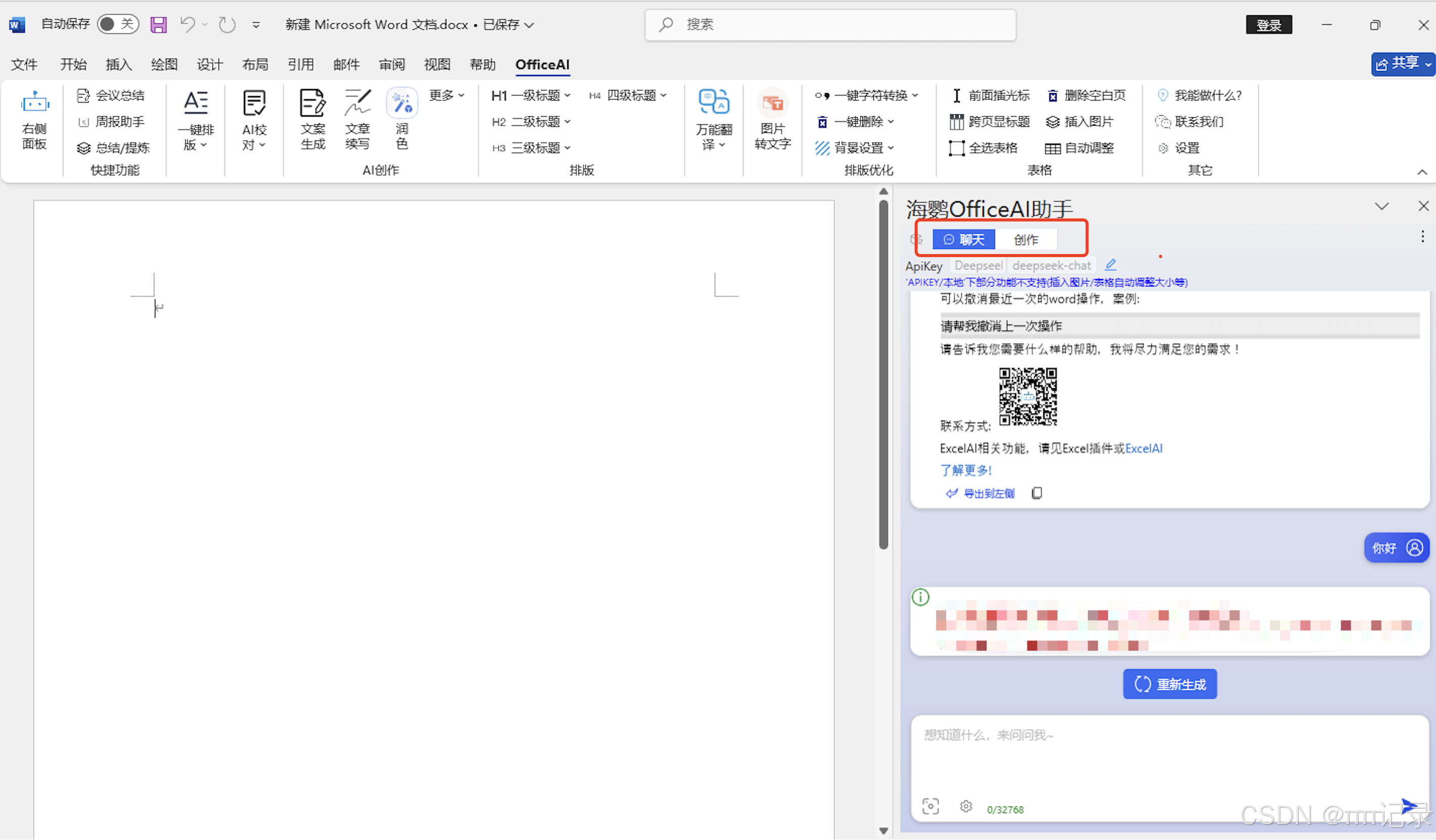Click the copy icon beside 导出到左侧

tap(1037, 493)
